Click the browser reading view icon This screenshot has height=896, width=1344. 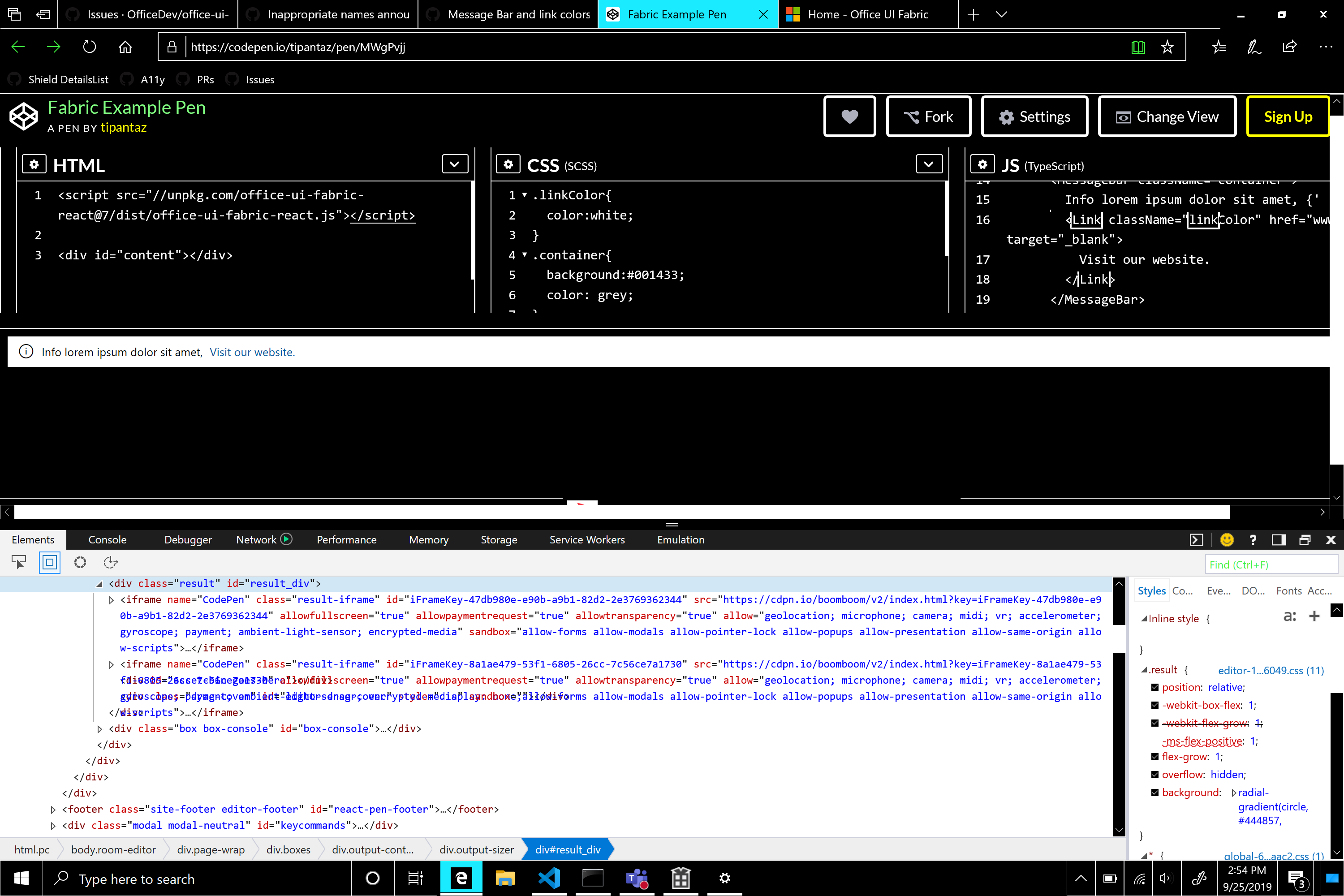[1138, 47]
